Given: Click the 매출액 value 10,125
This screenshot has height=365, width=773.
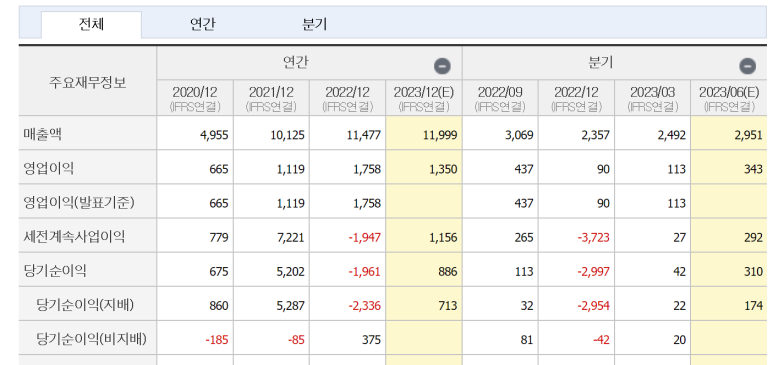Looking at the screenshot, I should click(288, 135).
